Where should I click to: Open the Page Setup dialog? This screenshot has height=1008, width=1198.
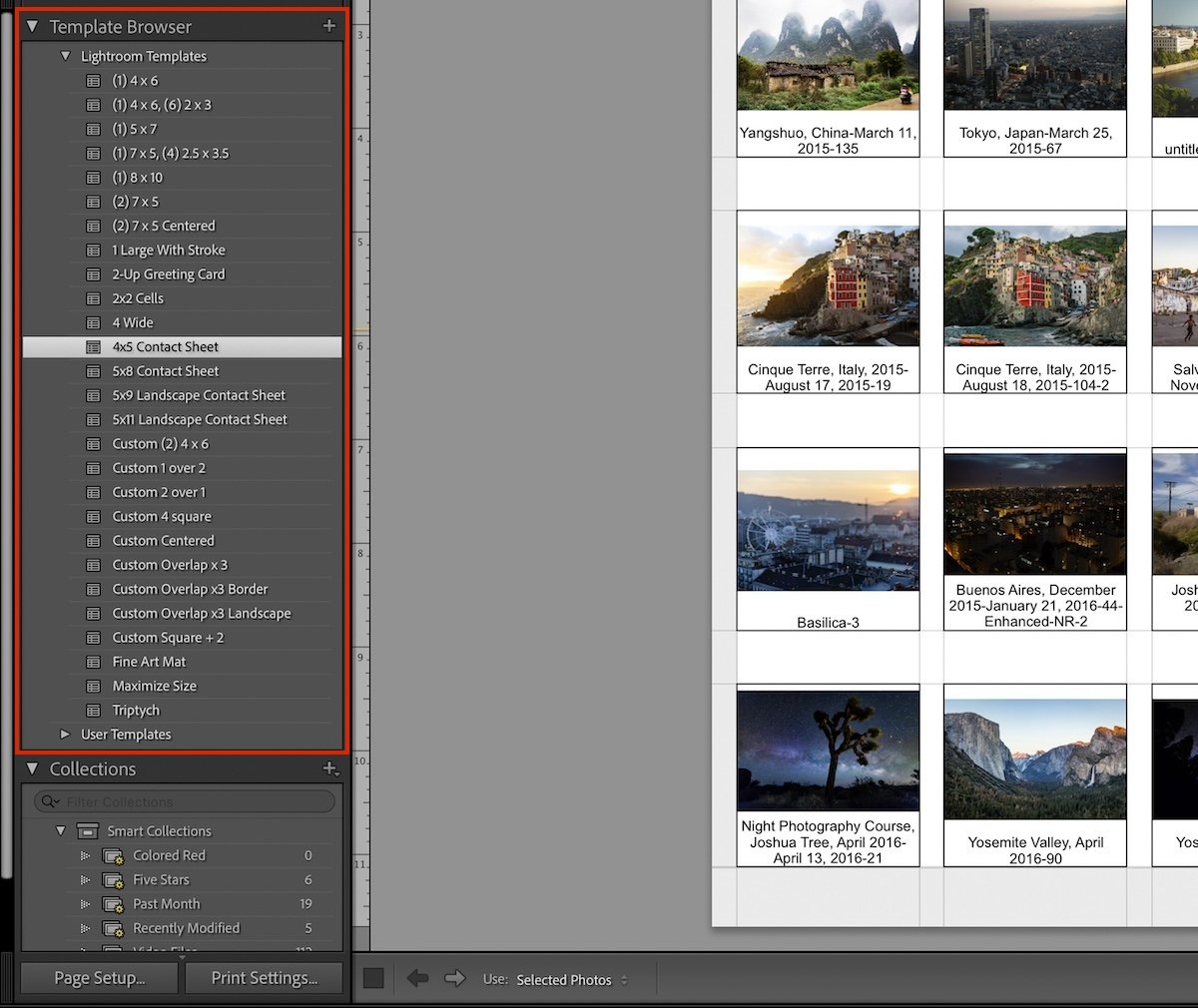[x=97, y=978]
